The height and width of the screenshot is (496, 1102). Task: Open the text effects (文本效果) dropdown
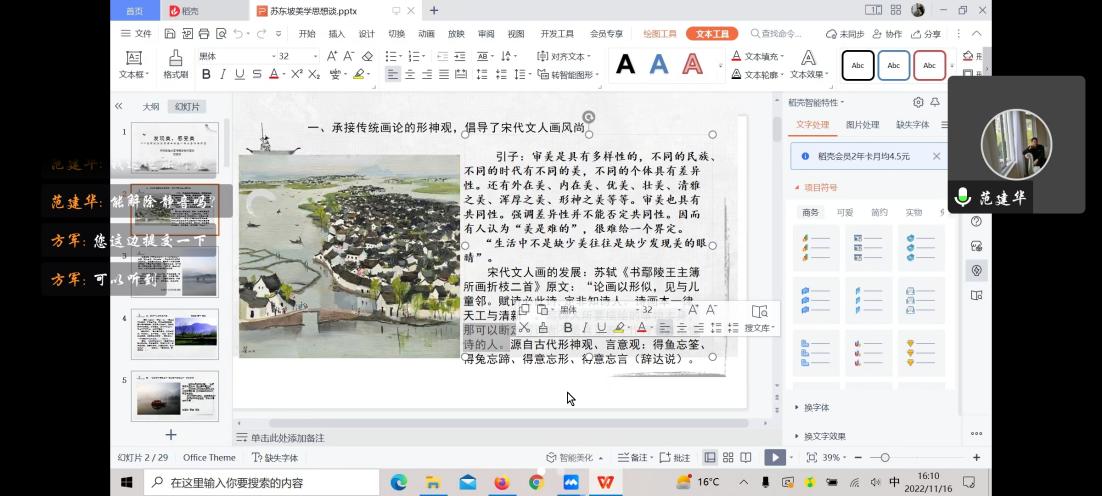point(809,65)
